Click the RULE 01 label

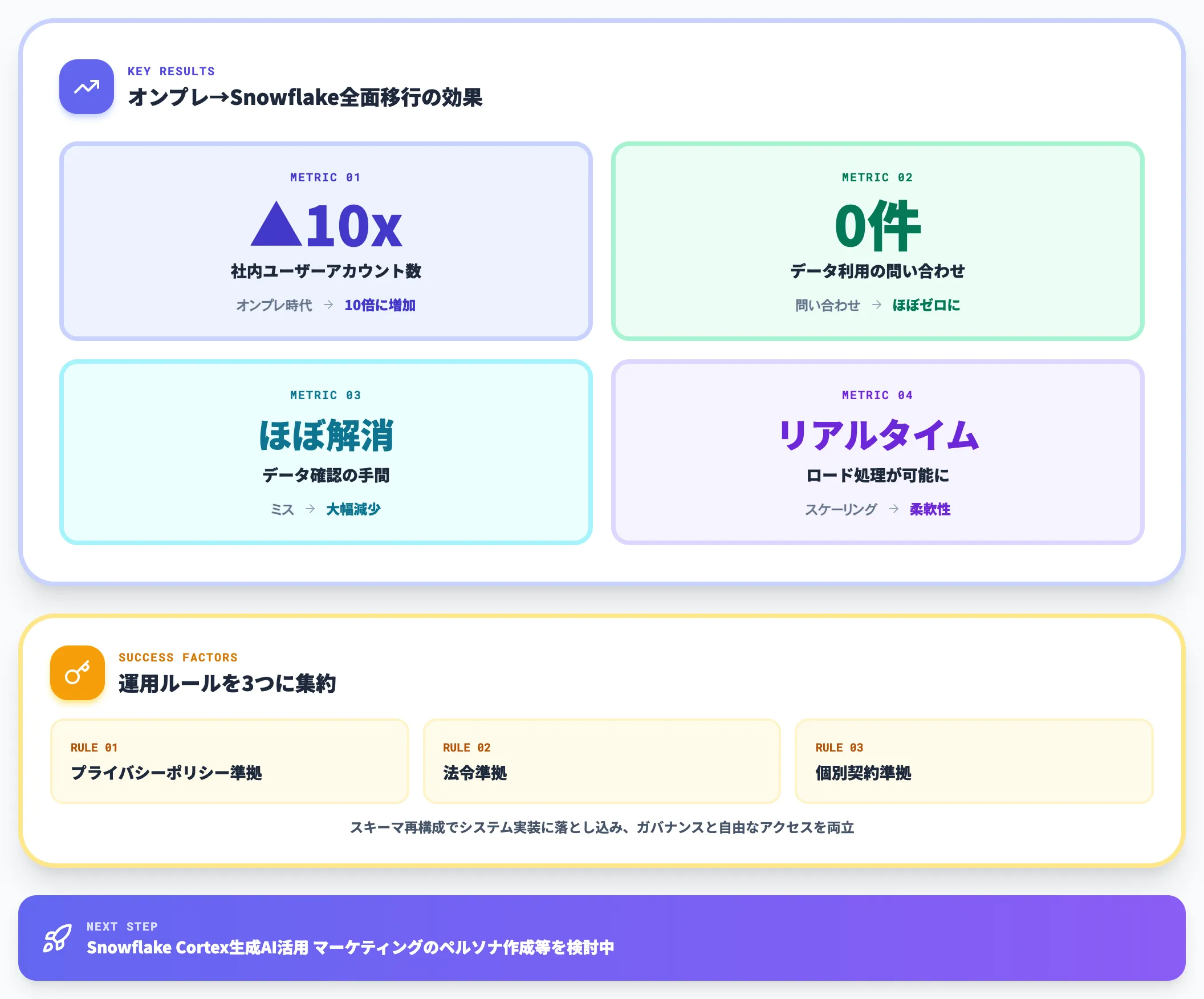click(94, 747)
